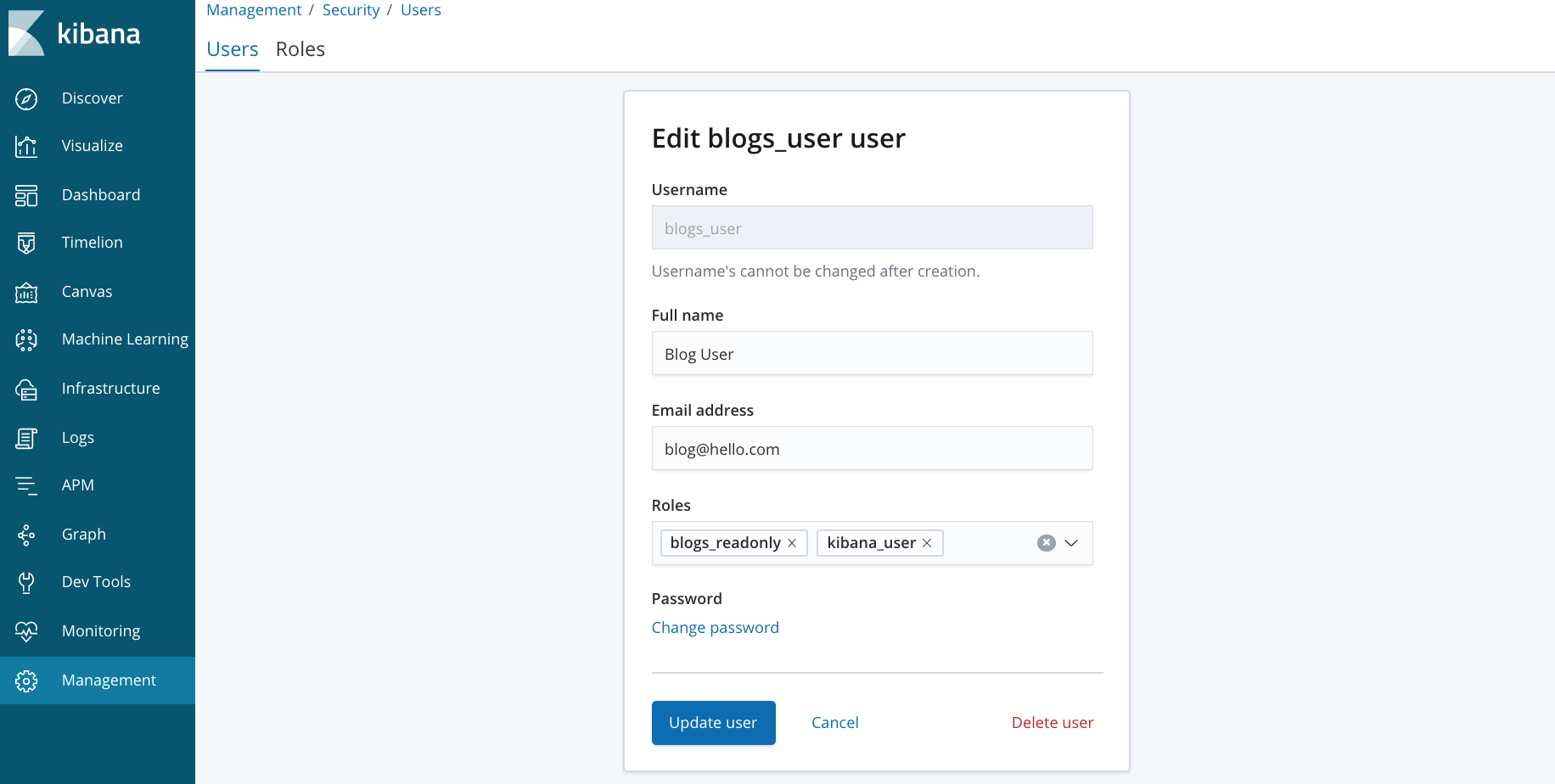Clear all selected roles with the circle X
This screenshot has height=784, width=1555.
(x=1047, y=543)
